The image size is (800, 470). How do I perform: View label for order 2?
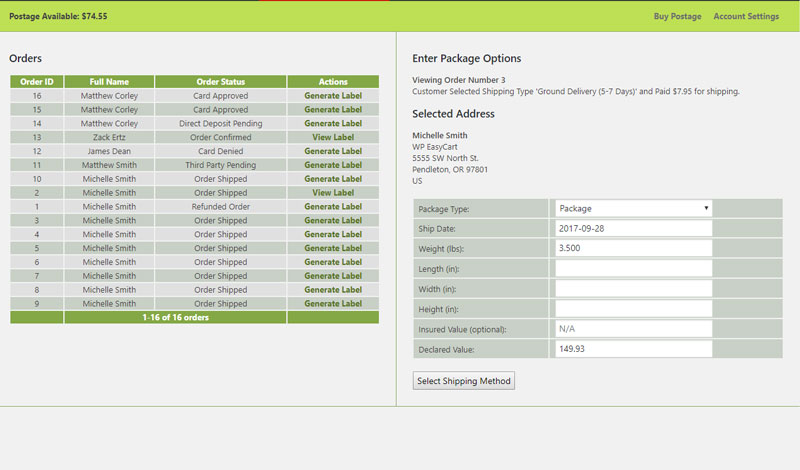pos(333,192)
